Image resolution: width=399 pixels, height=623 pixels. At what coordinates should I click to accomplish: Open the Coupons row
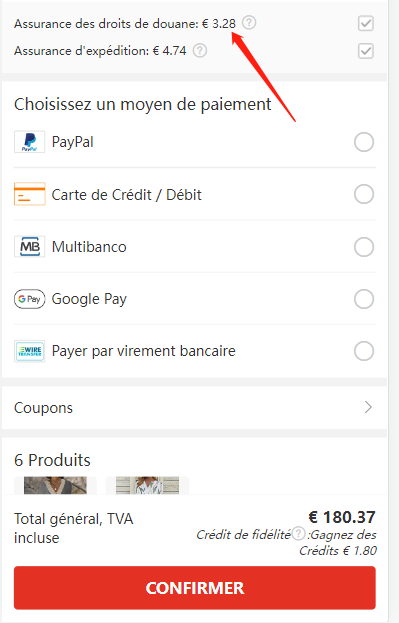coord(194,408)
